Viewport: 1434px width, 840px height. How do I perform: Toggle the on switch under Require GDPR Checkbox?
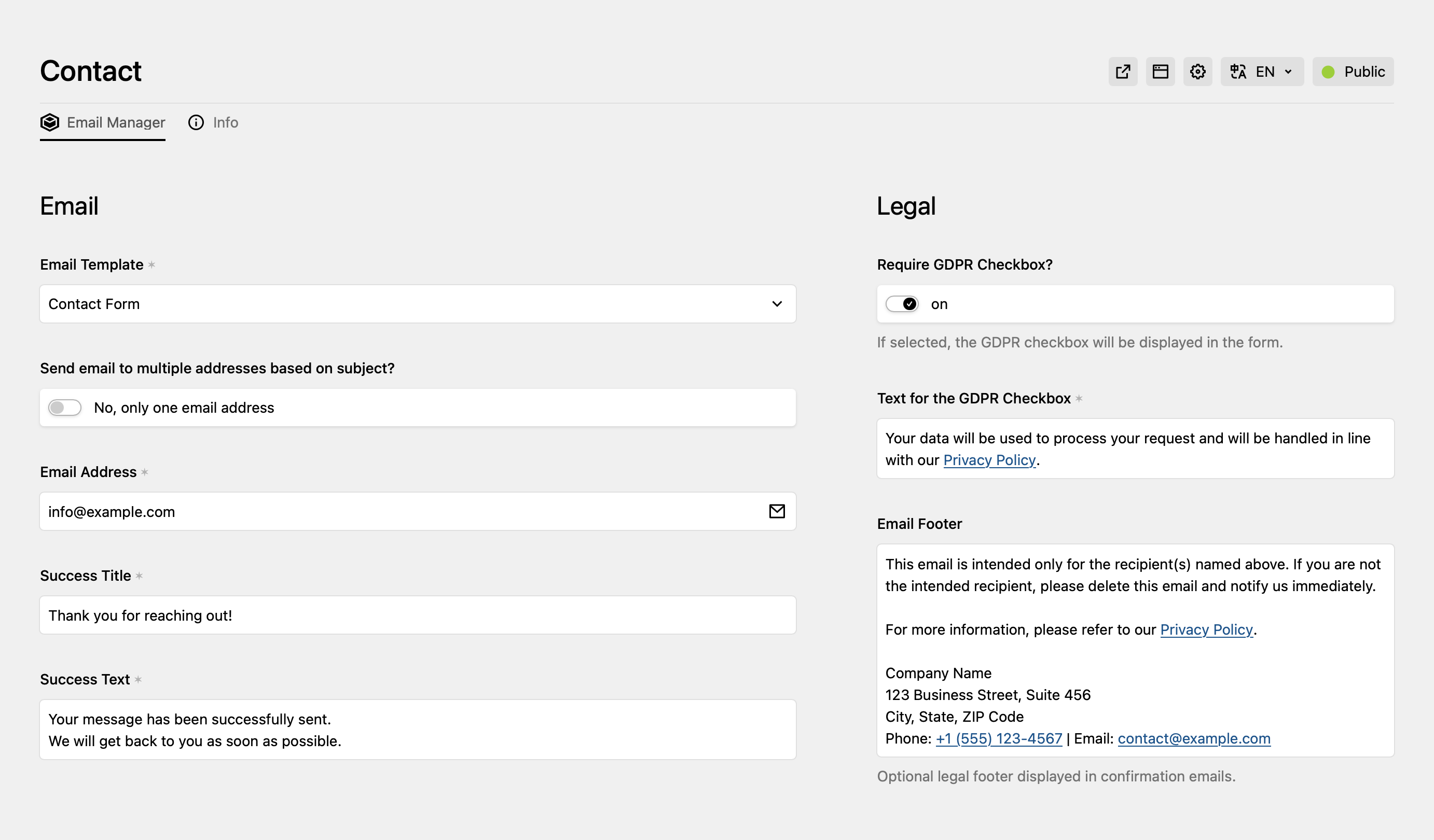pyautogui.click(x=903, y=304)
